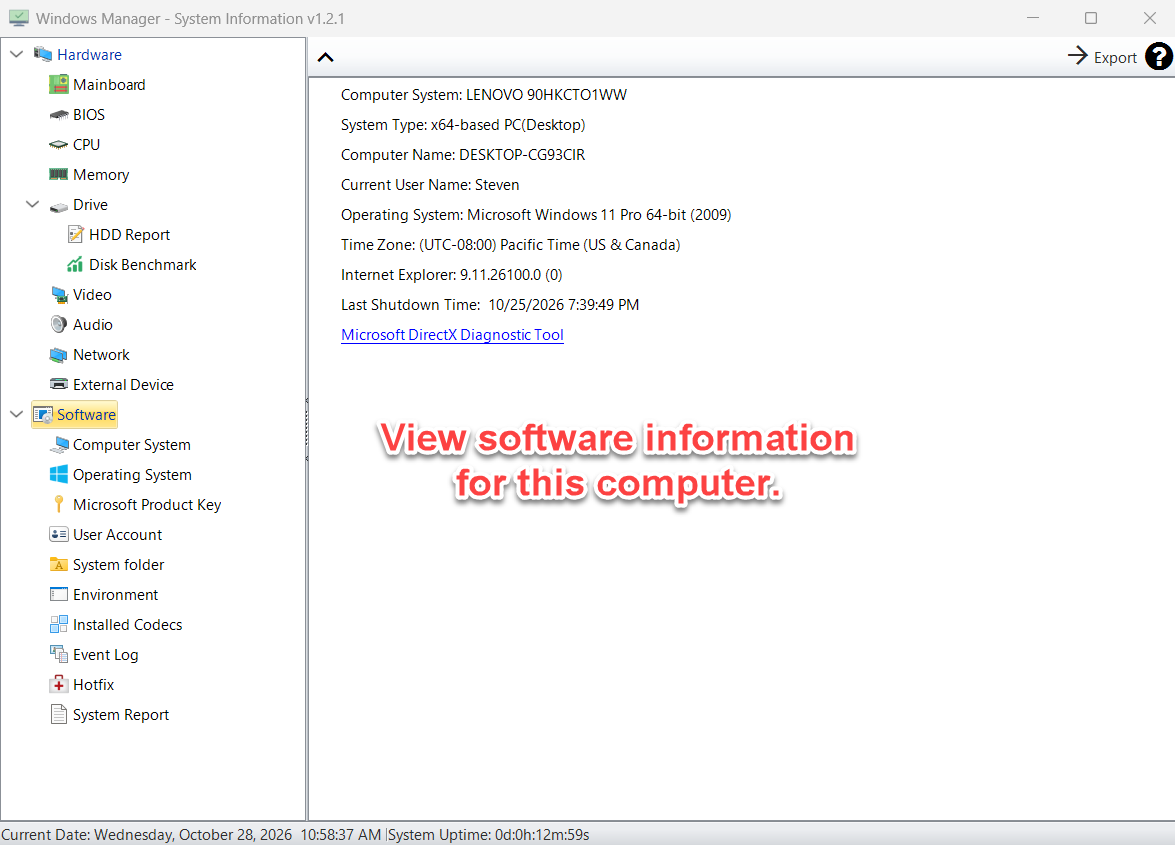Click 'Computer System: LENOVO 90HKCTO1WW' line
1175x847 pixels.
click(x=484, y=95)
